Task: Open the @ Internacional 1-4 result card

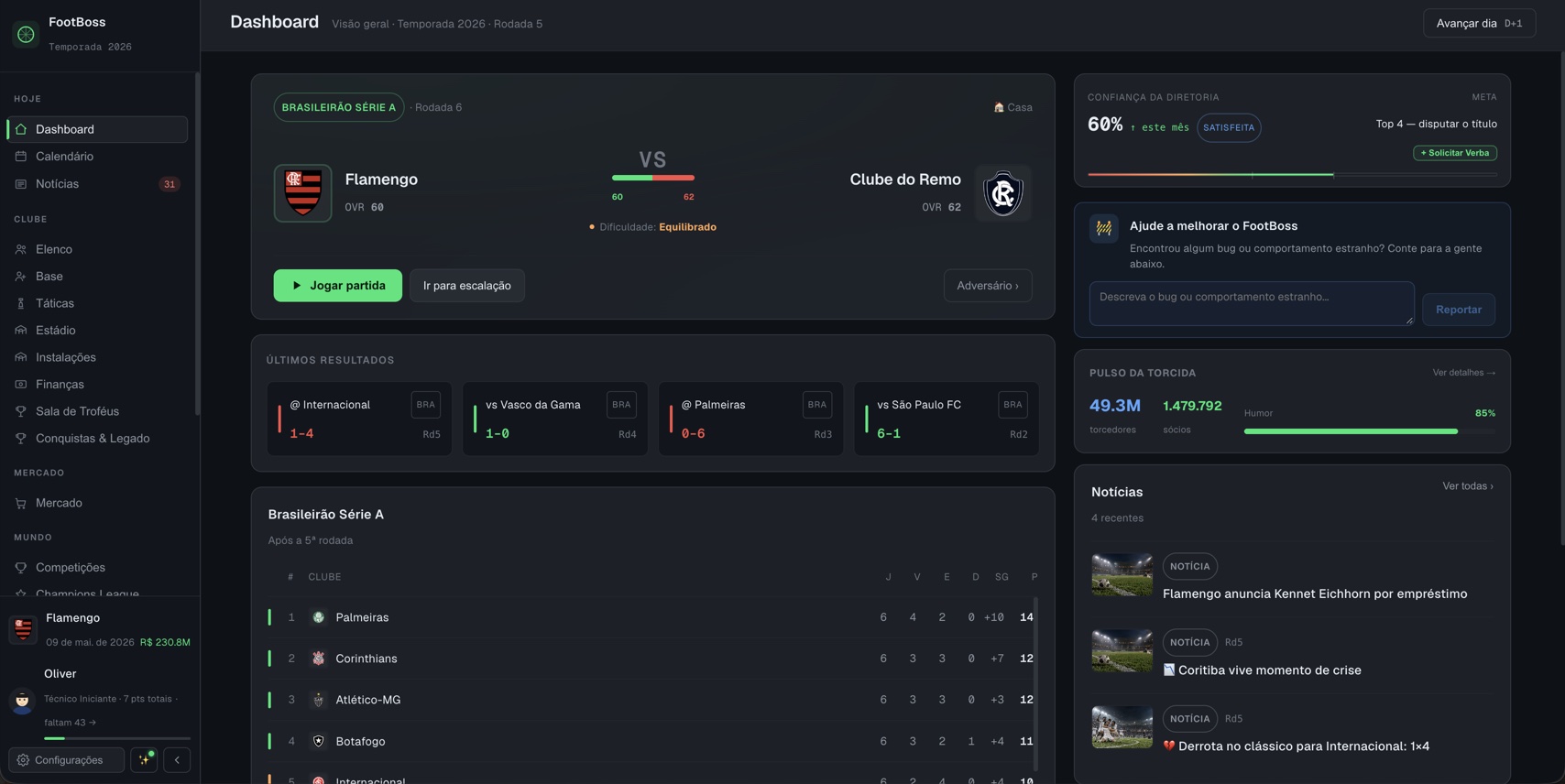Action: coord(359,419)
